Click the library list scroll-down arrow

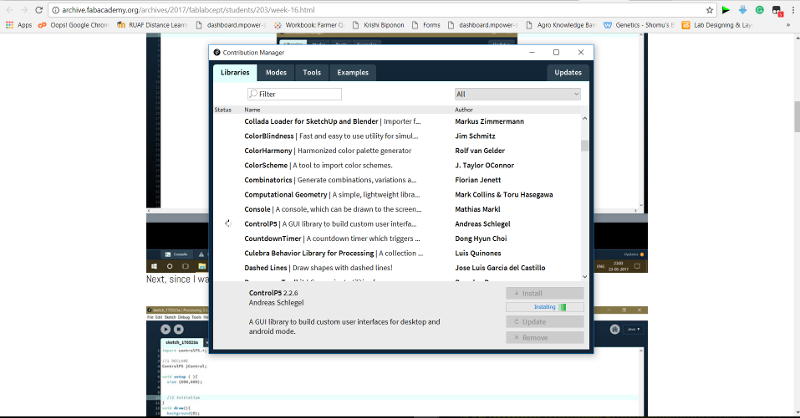click(x=585, y=277)
